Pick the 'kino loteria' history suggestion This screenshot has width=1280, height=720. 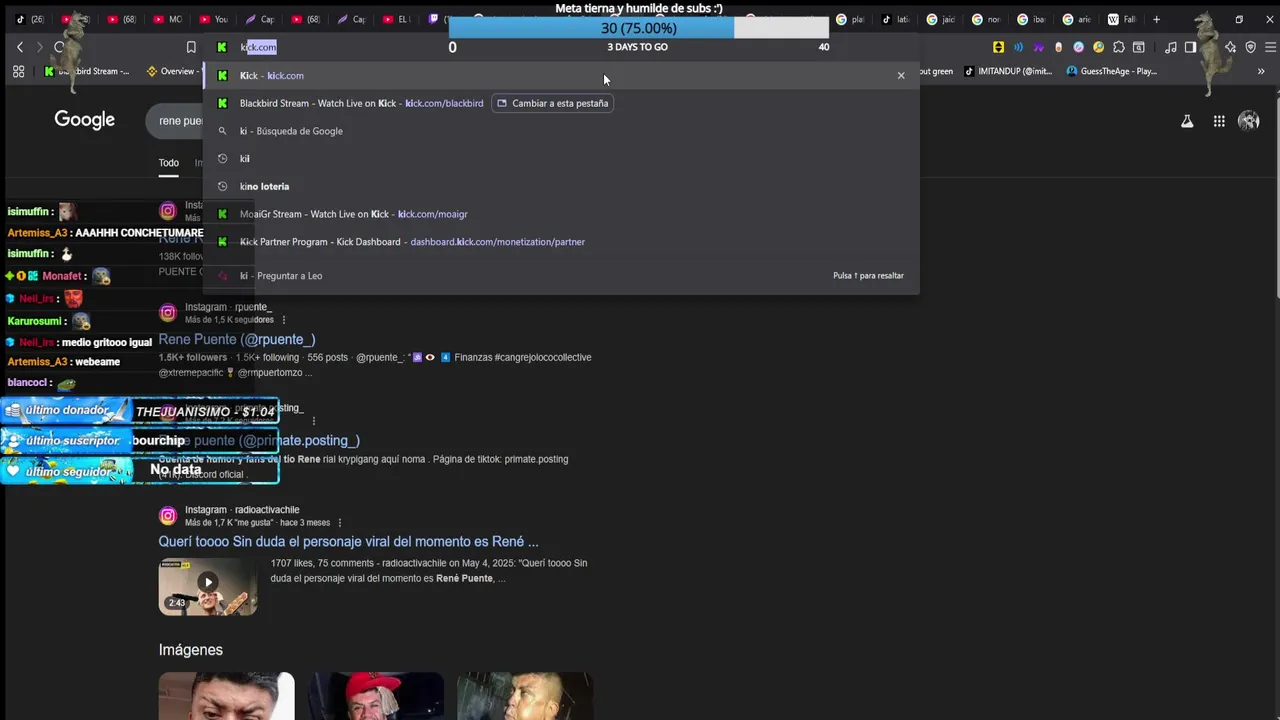pos(560,186)
